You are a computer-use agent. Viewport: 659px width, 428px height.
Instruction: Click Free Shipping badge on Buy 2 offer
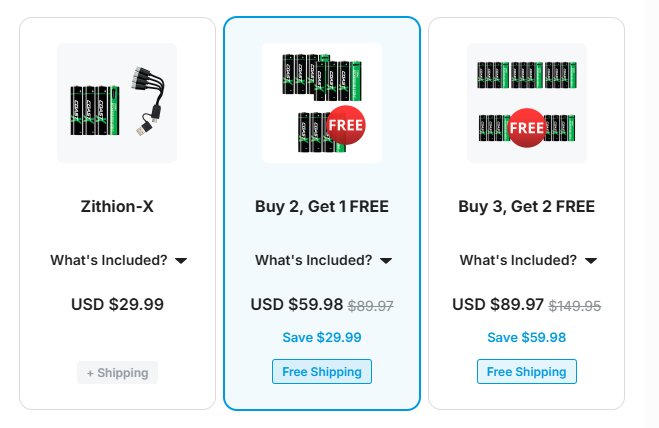[x=322, y=372]
